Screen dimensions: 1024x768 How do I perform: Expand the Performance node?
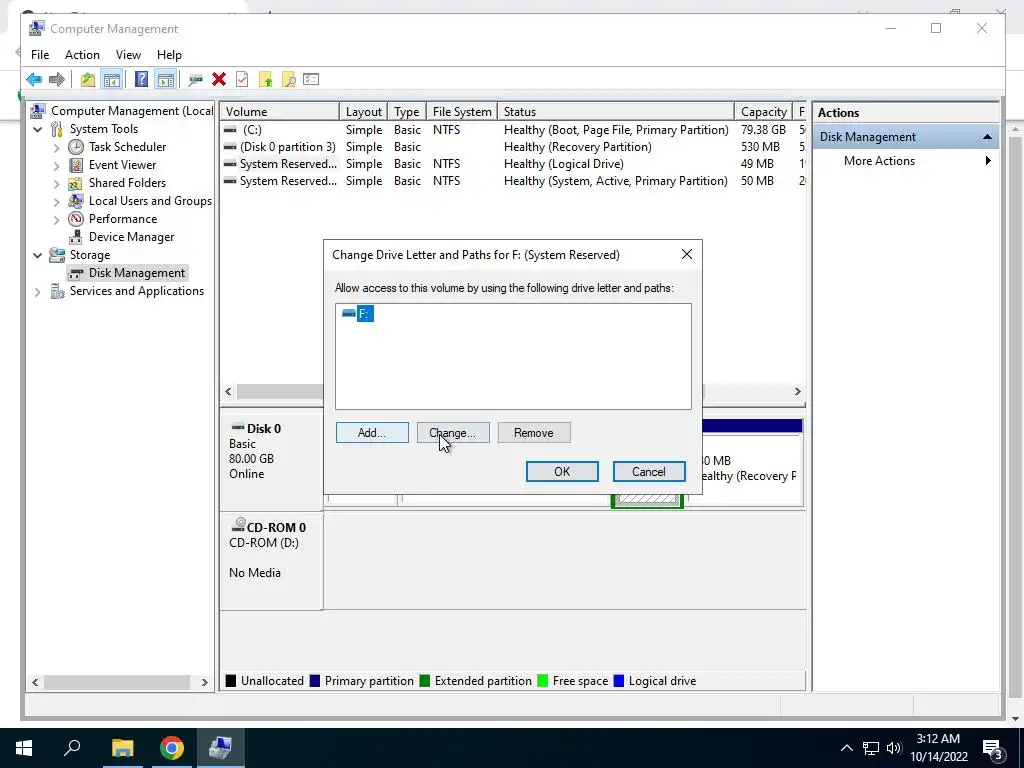coord(57,219)
